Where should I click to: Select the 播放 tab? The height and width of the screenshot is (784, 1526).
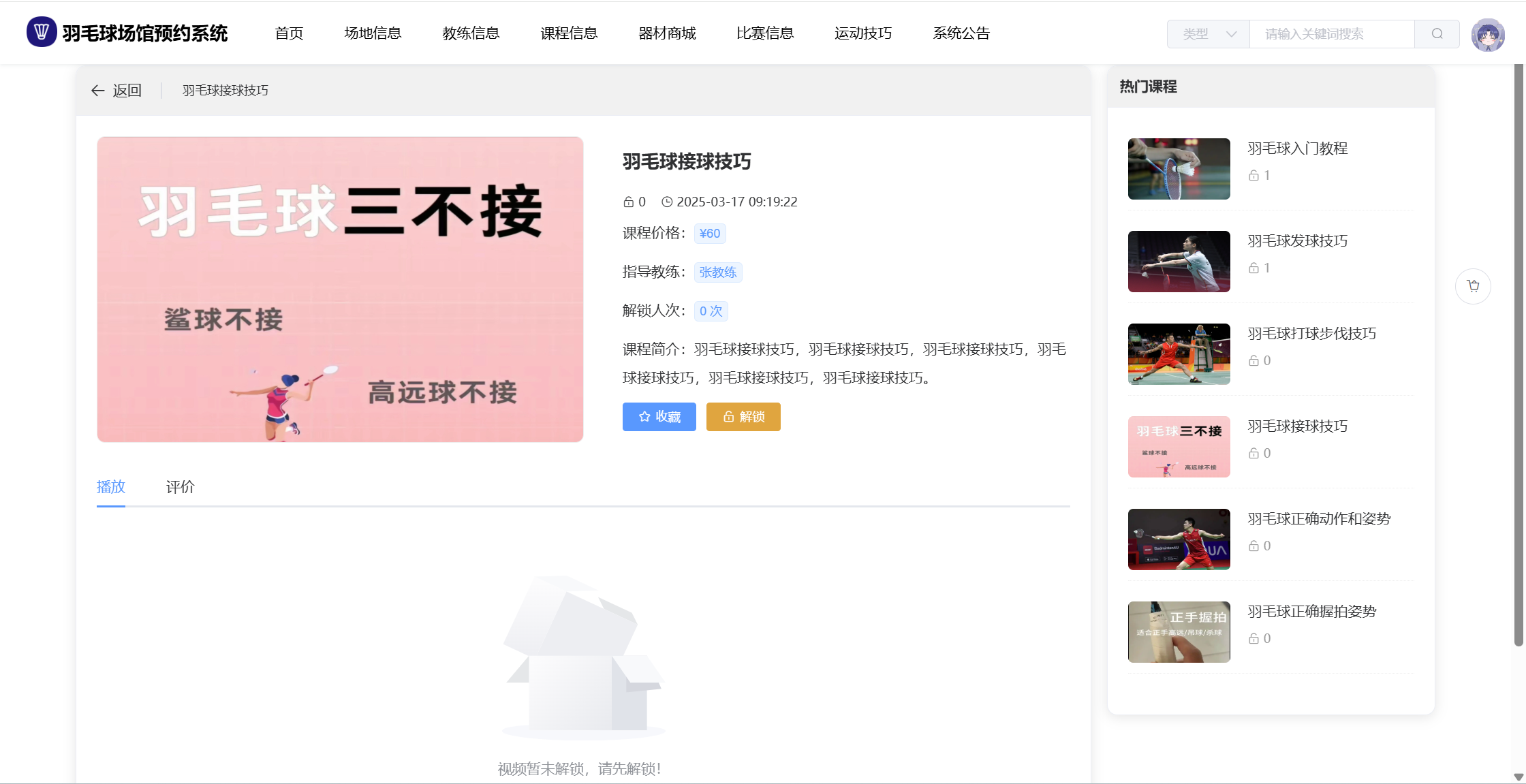coord(111,487)
